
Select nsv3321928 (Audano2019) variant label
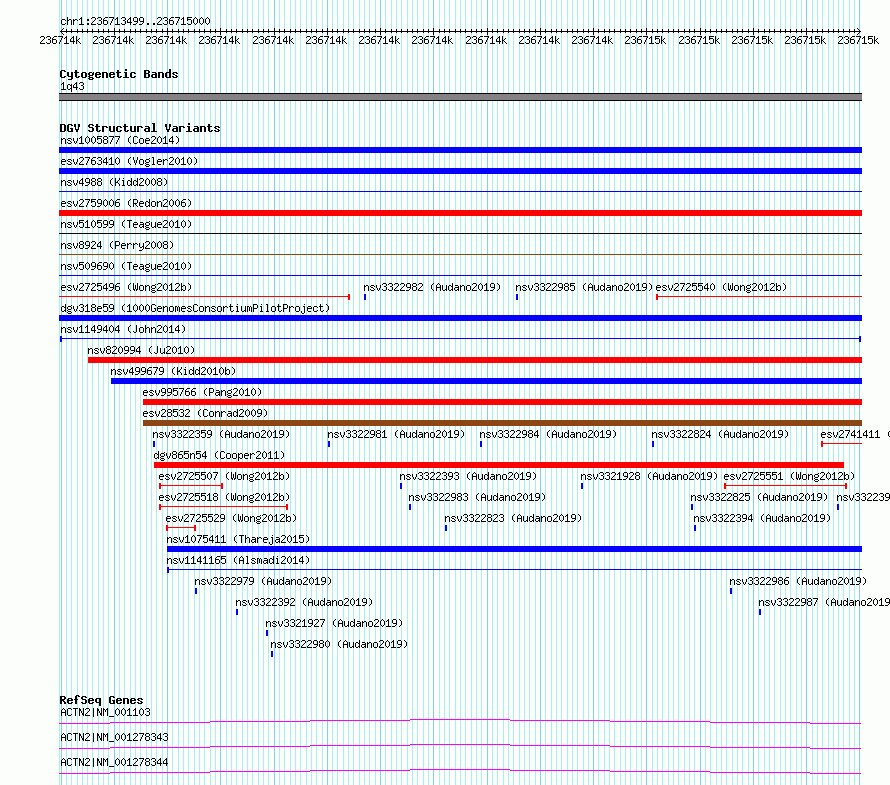(x=649, y=476)
